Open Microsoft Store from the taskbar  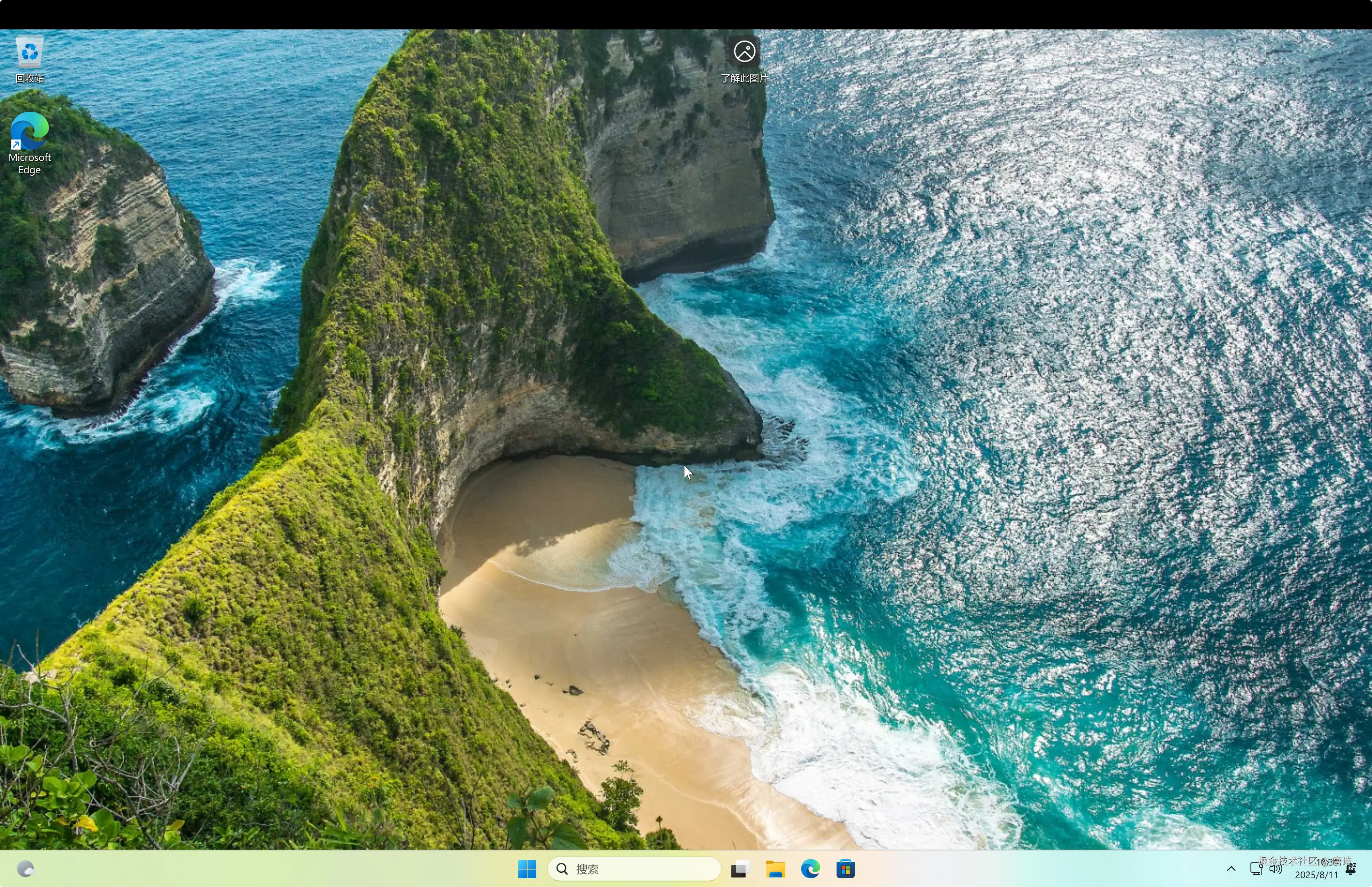coord(845,869)
